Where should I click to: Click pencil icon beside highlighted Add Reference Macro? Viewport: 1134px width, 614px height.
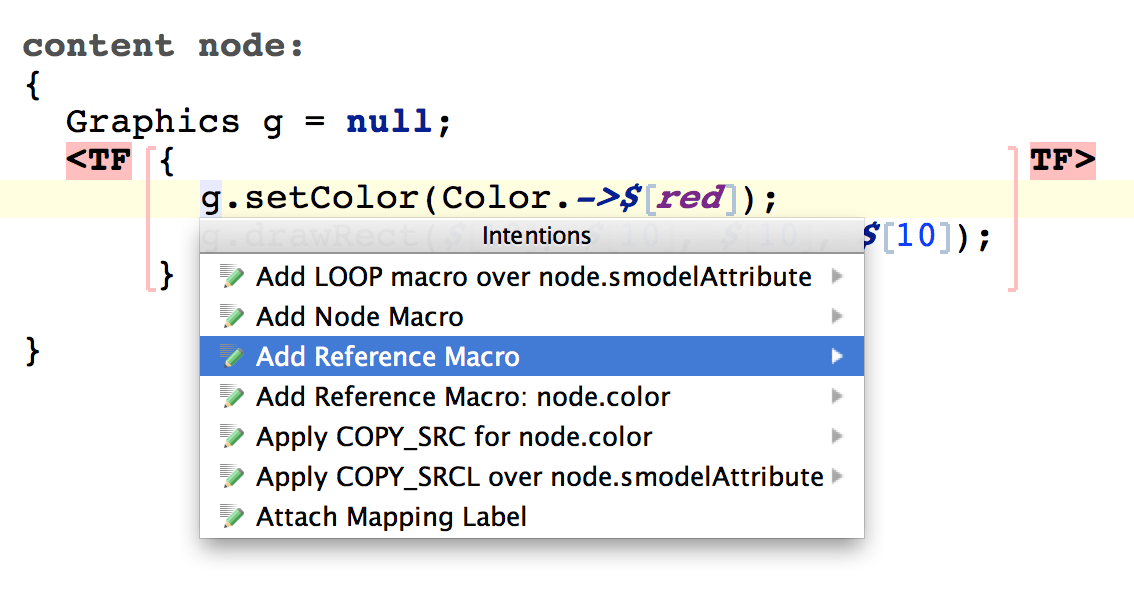(232, 357)
